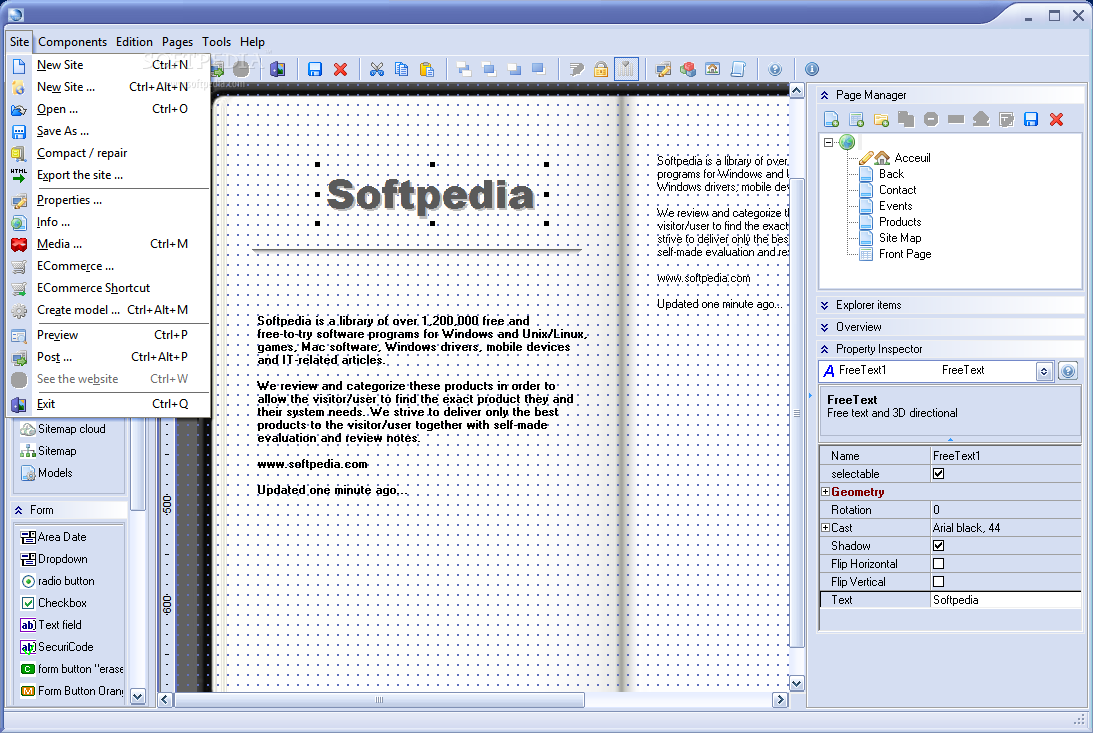This screenshot has height=733, width=1093.
Task: Click the blue floppy Save icon in main toolbar
Action: pos(315,69)
